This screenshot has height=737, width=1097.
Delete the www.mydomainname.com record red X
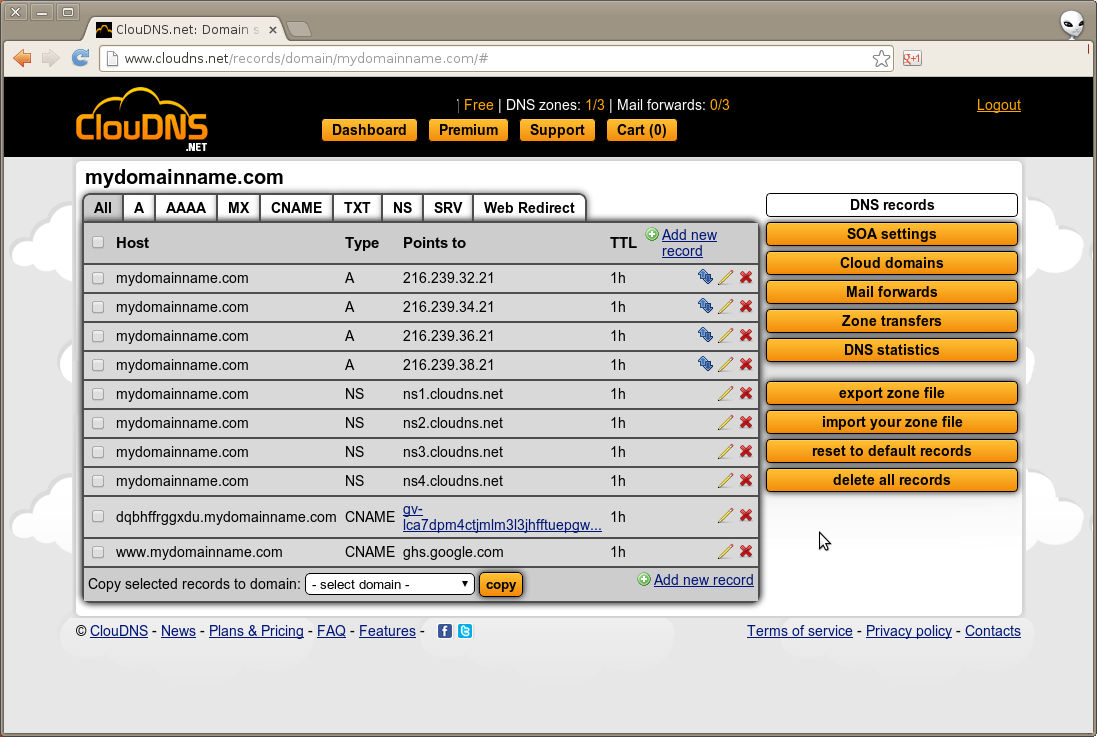(746, 552)
